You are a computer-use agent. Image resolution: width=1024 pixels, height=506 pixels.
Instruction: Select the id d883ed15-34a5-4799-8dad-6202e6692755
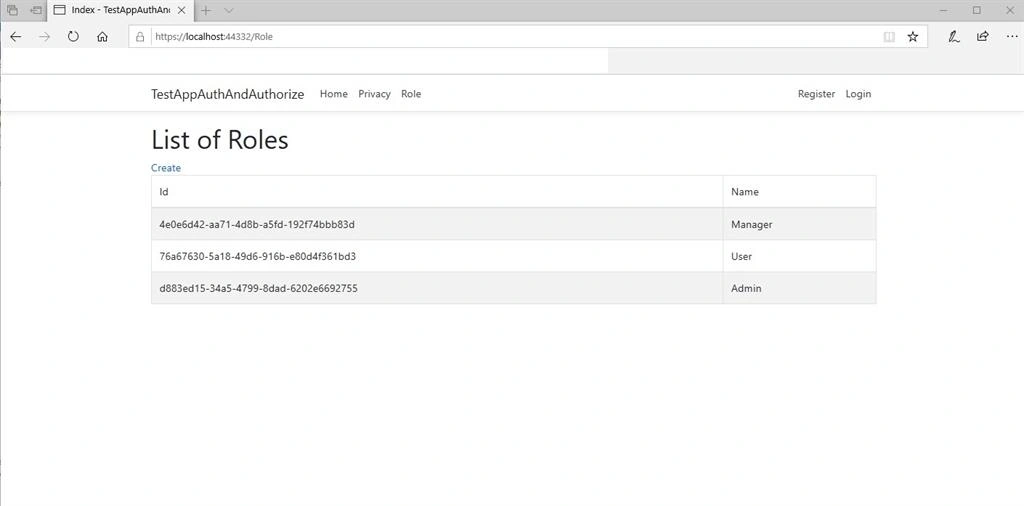(258, 289)
